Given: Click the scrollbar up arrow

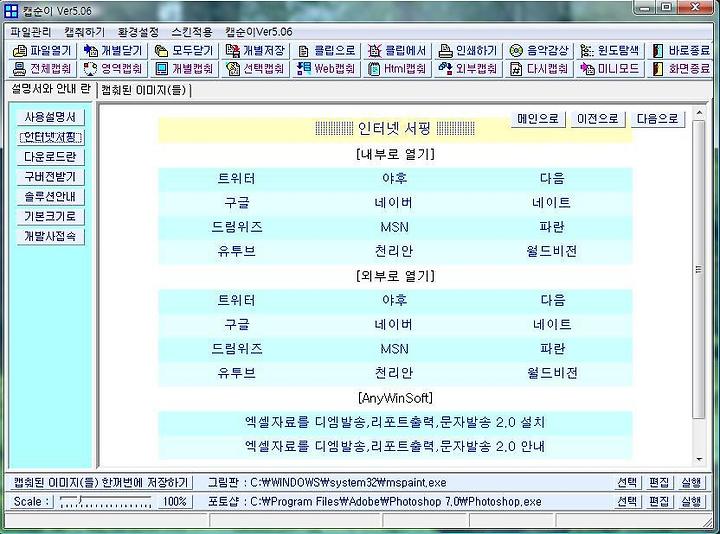Looking at the screenshot, I should [699, 112].
